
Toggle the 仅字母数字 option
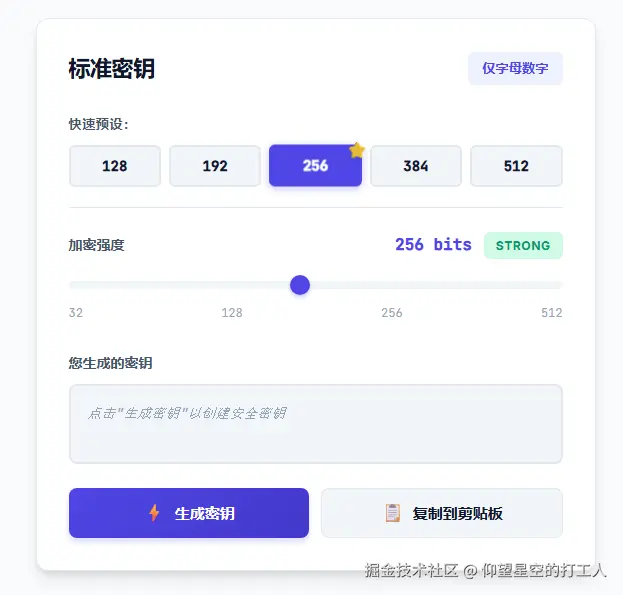click(x=515, y=68)
